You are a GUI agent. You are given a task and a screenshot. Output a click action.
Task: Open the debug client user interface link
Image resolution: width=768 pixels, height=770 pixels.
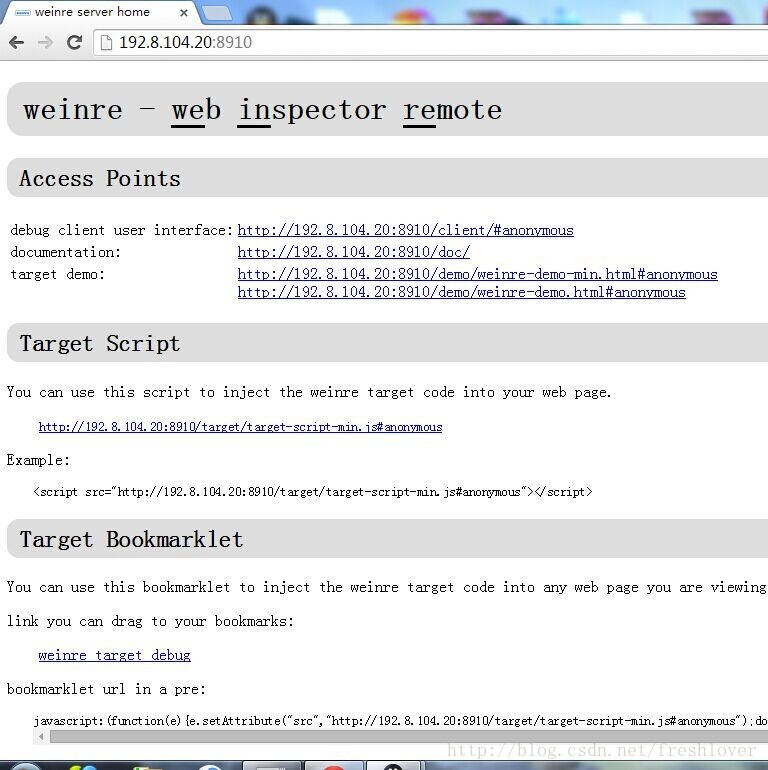(406, 230)
